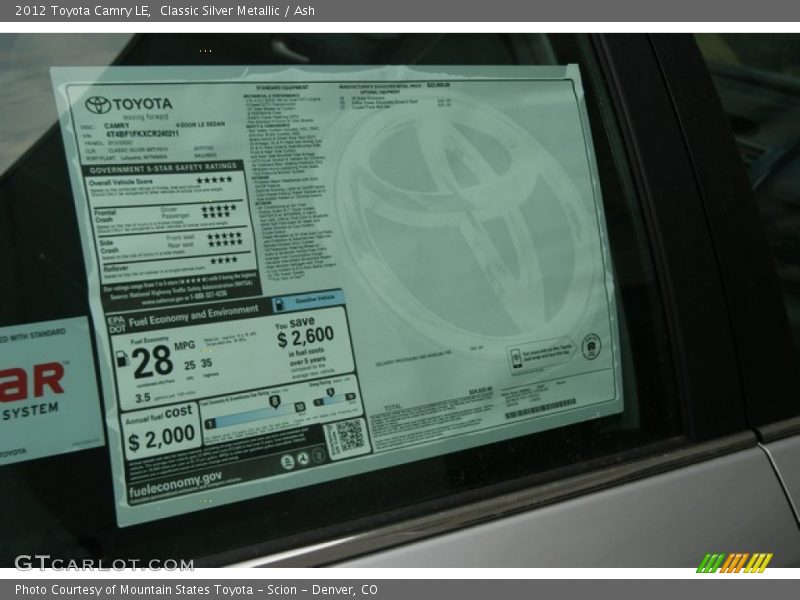Click the Toyota logo on the sticker

tap(97, 103)
